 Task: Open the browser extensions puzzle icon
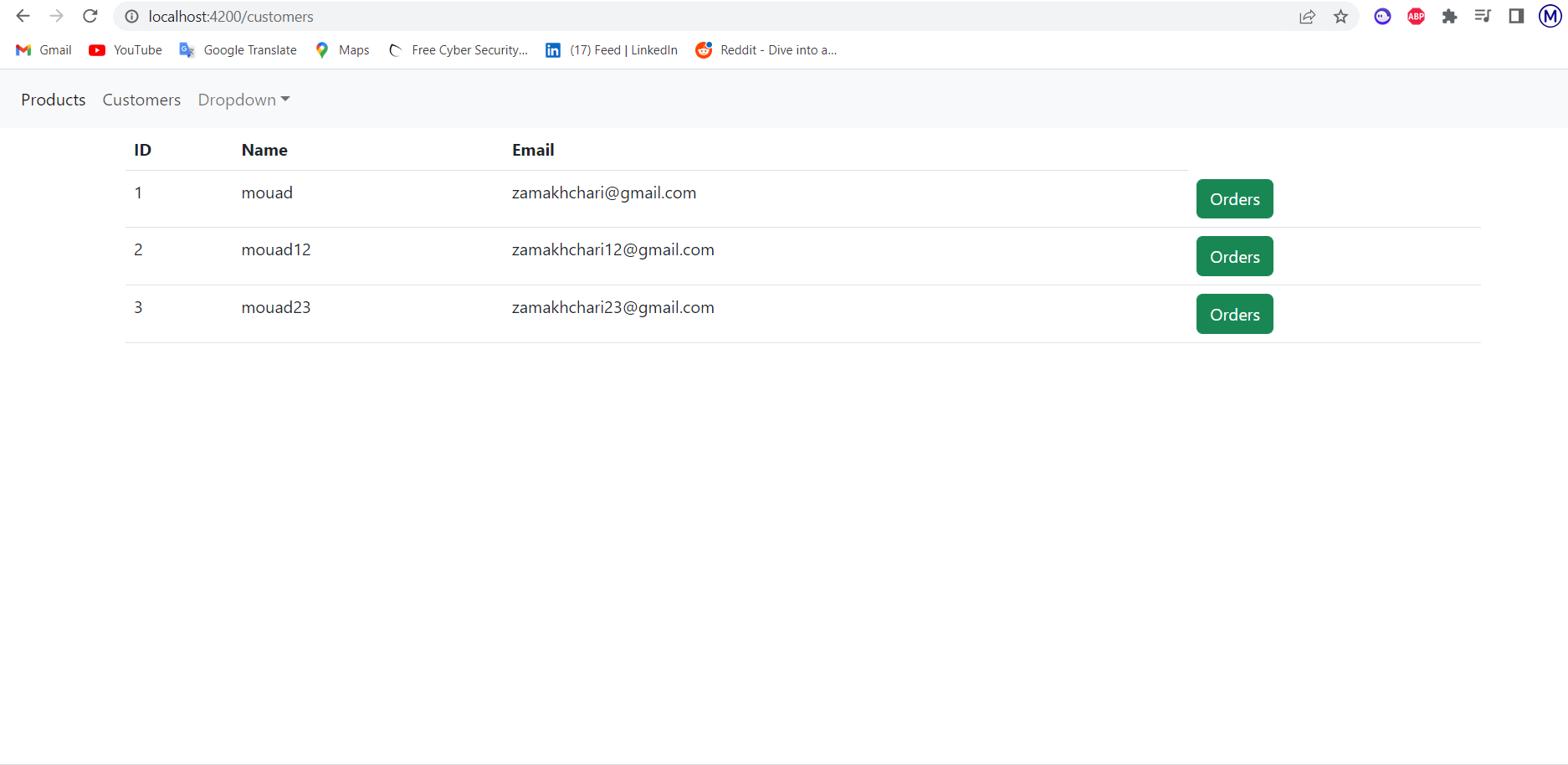[1449, 16]
